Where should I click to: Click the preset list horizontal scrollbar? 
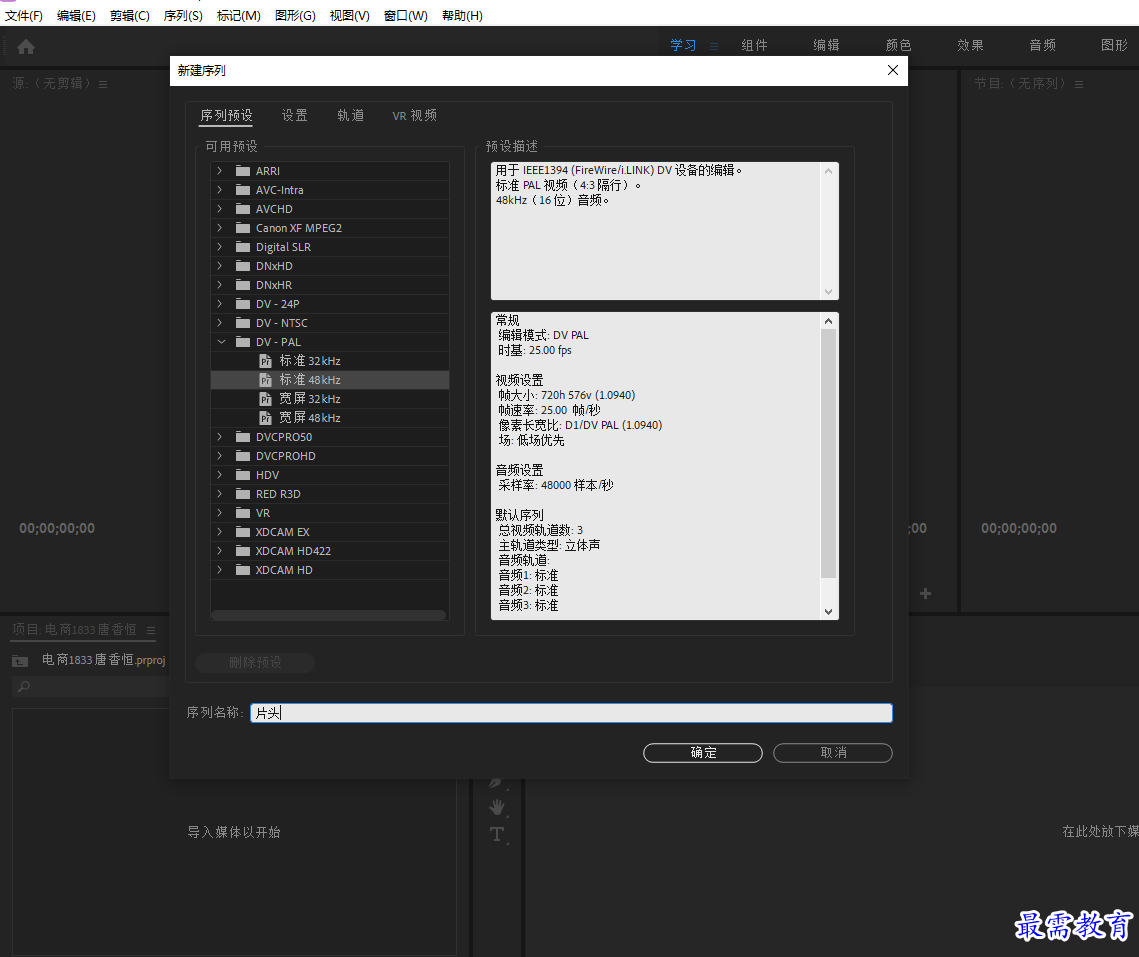click(x=328, y=615)
